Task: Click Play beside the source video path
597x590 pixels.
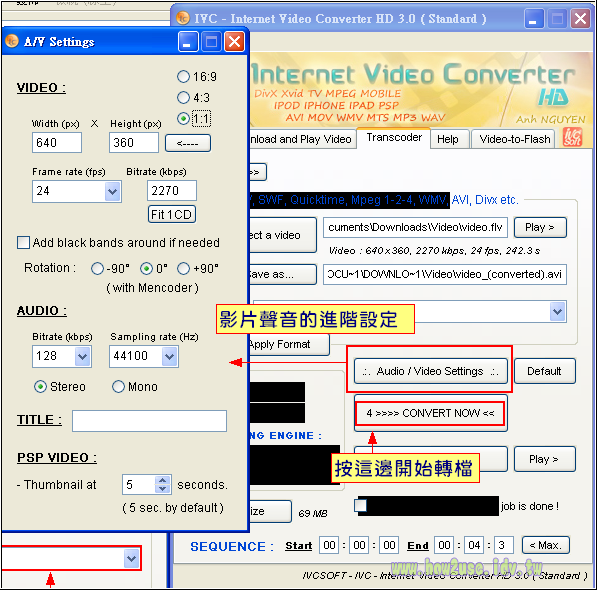Action: click(x=540, y=228)
